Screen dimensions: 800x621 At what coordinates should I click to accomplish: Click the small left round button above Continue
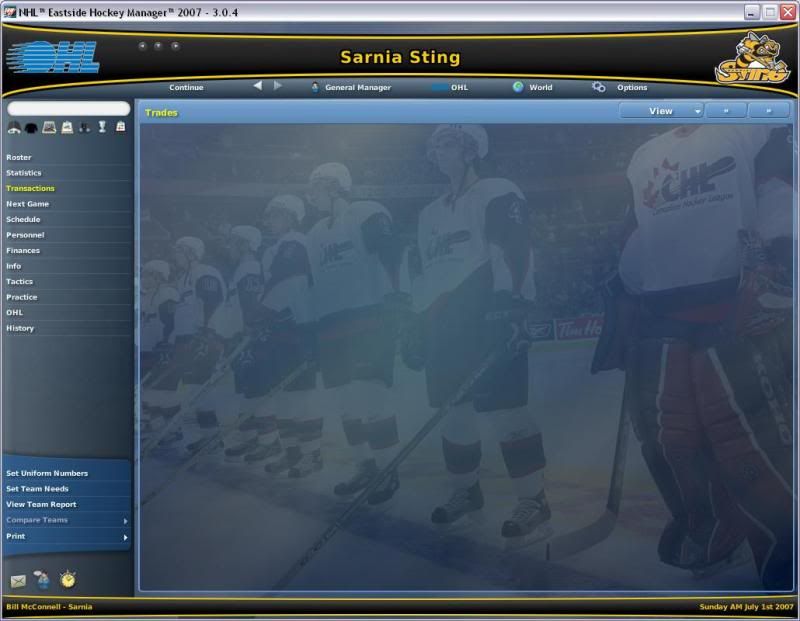point(142,46)
